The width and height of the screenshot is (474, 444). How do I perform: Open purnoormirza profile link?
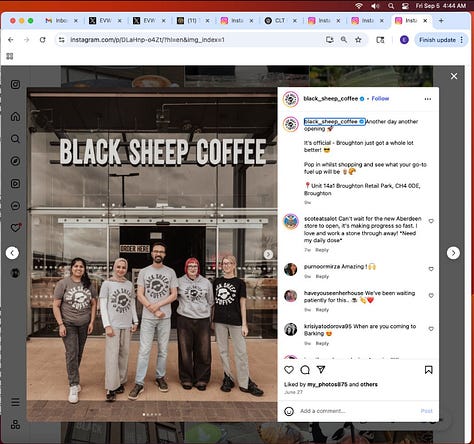(322, 267)
